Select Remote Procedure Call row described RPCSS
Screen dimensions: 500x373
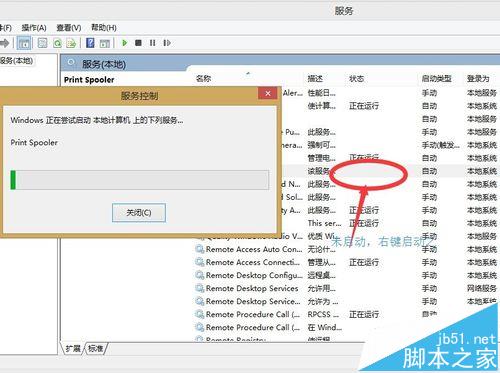[x=347, y=314]
